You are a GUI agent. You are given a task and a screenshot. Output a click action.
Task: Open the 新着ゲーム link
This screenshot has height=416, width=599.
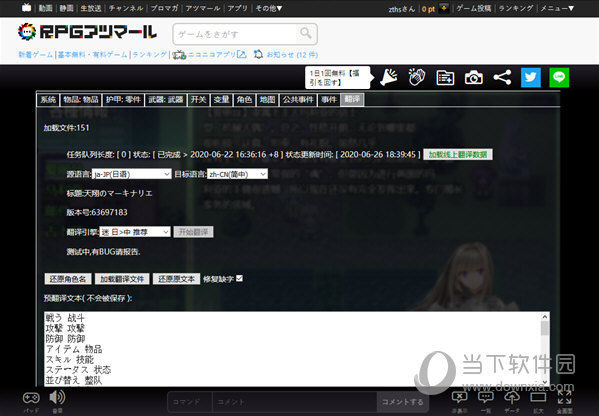(x=36, y=55)
